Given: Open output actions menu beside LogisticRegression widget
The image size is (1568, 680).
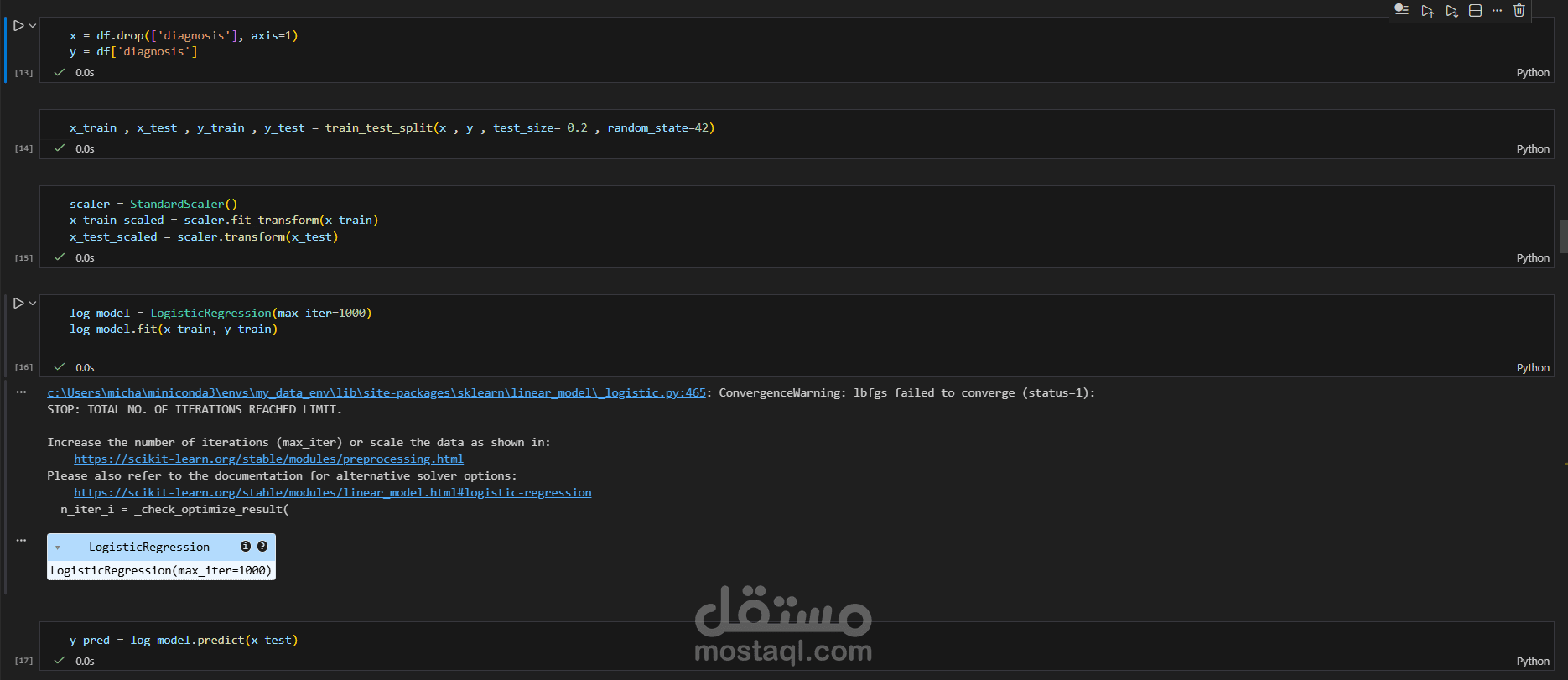Looking at the screenshot, I should pyautogui.click(x=21, y=541).
